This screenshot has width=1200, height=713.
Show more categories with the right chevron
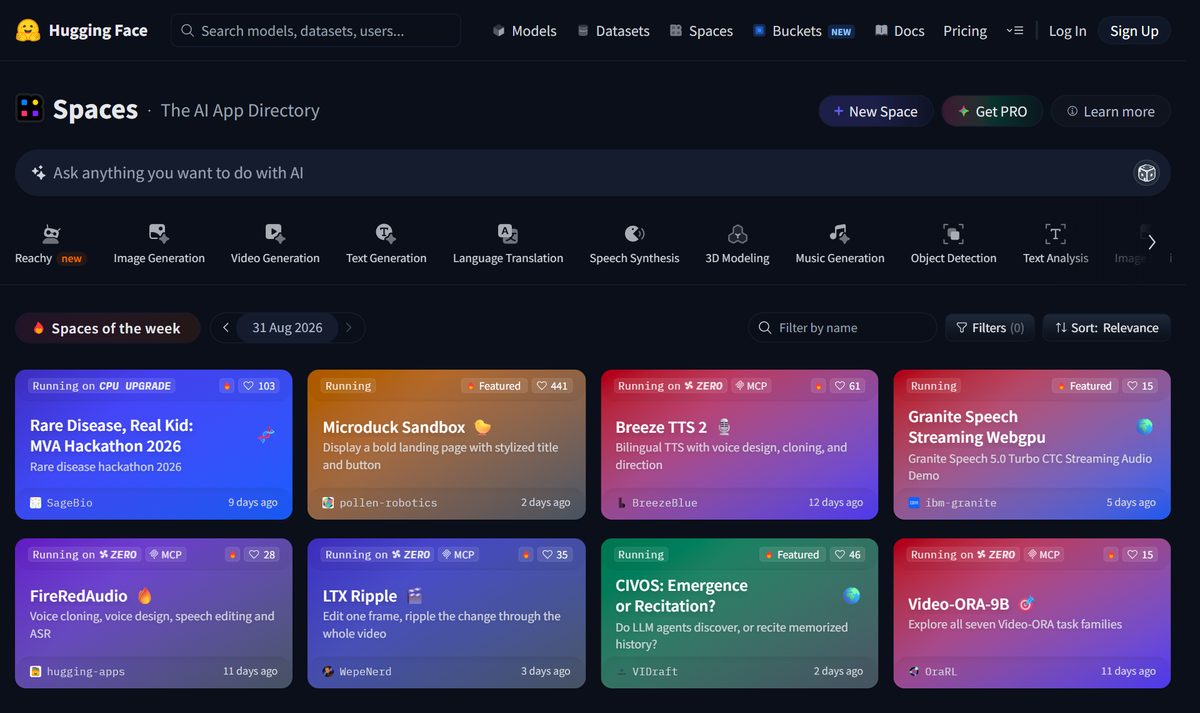(x=1152, y=242)
